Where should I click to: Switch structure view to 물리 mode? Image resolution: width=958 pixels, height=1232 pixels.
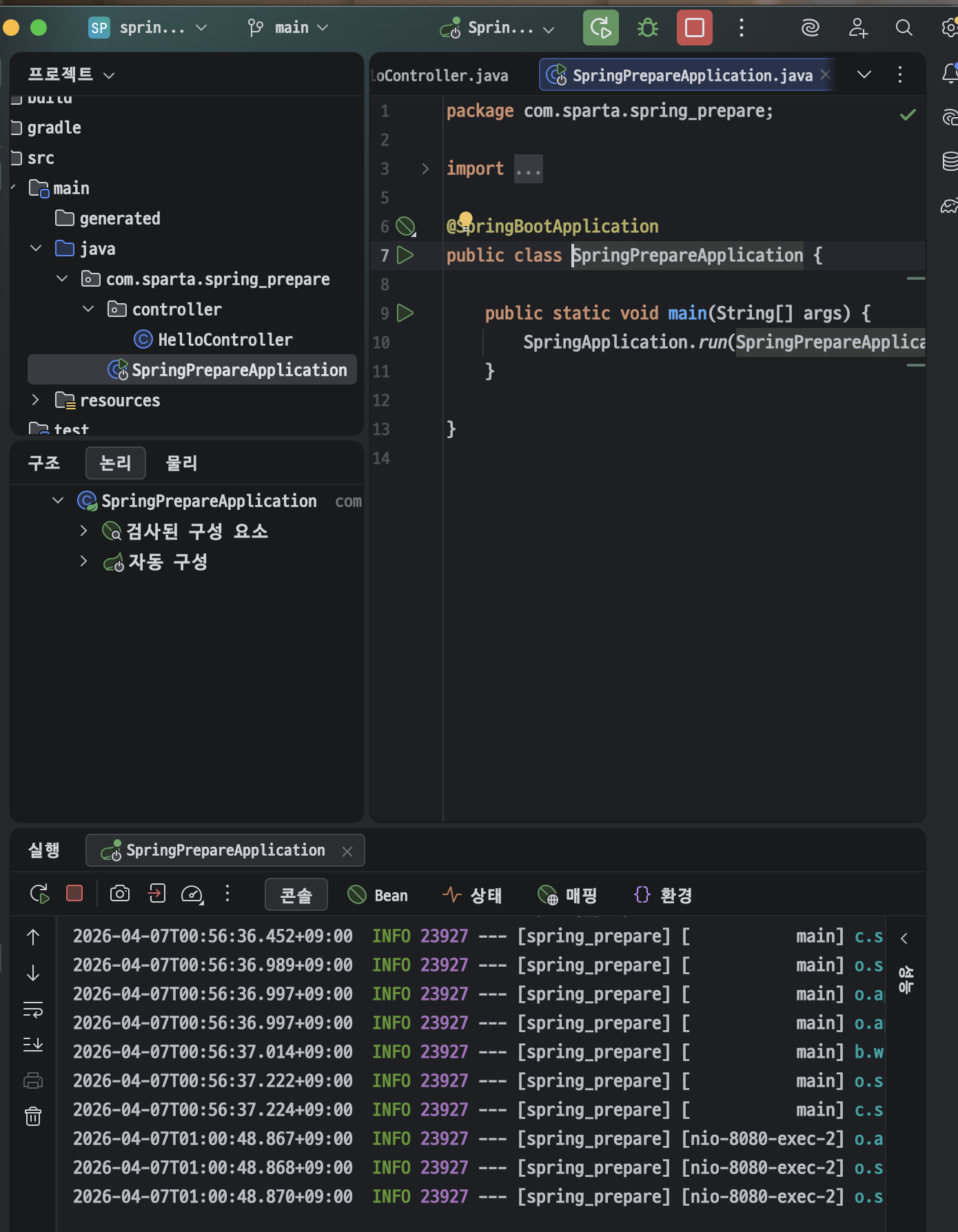[181, 463]
